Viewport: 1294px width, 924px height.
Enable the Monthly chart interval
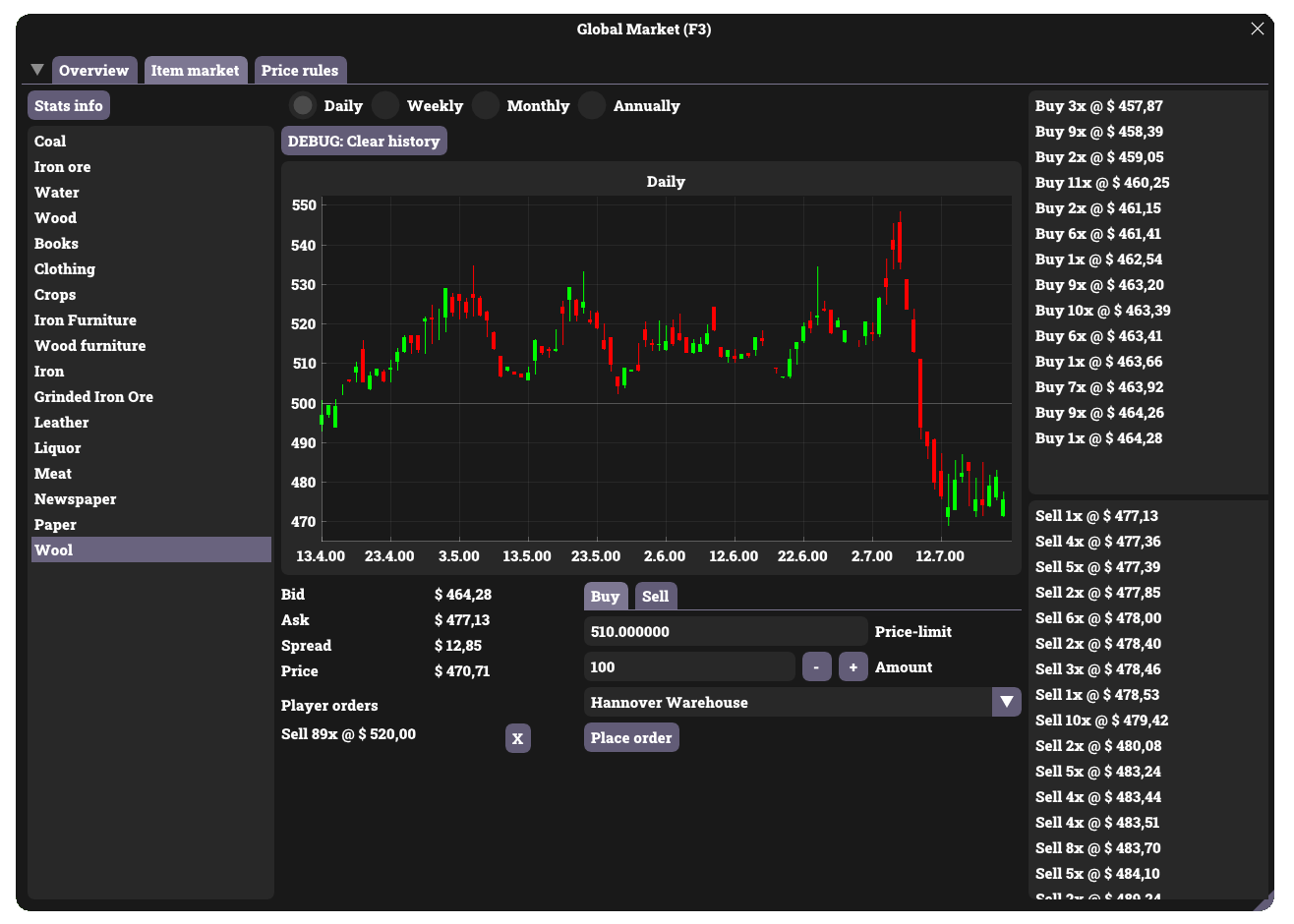[486, 105]
